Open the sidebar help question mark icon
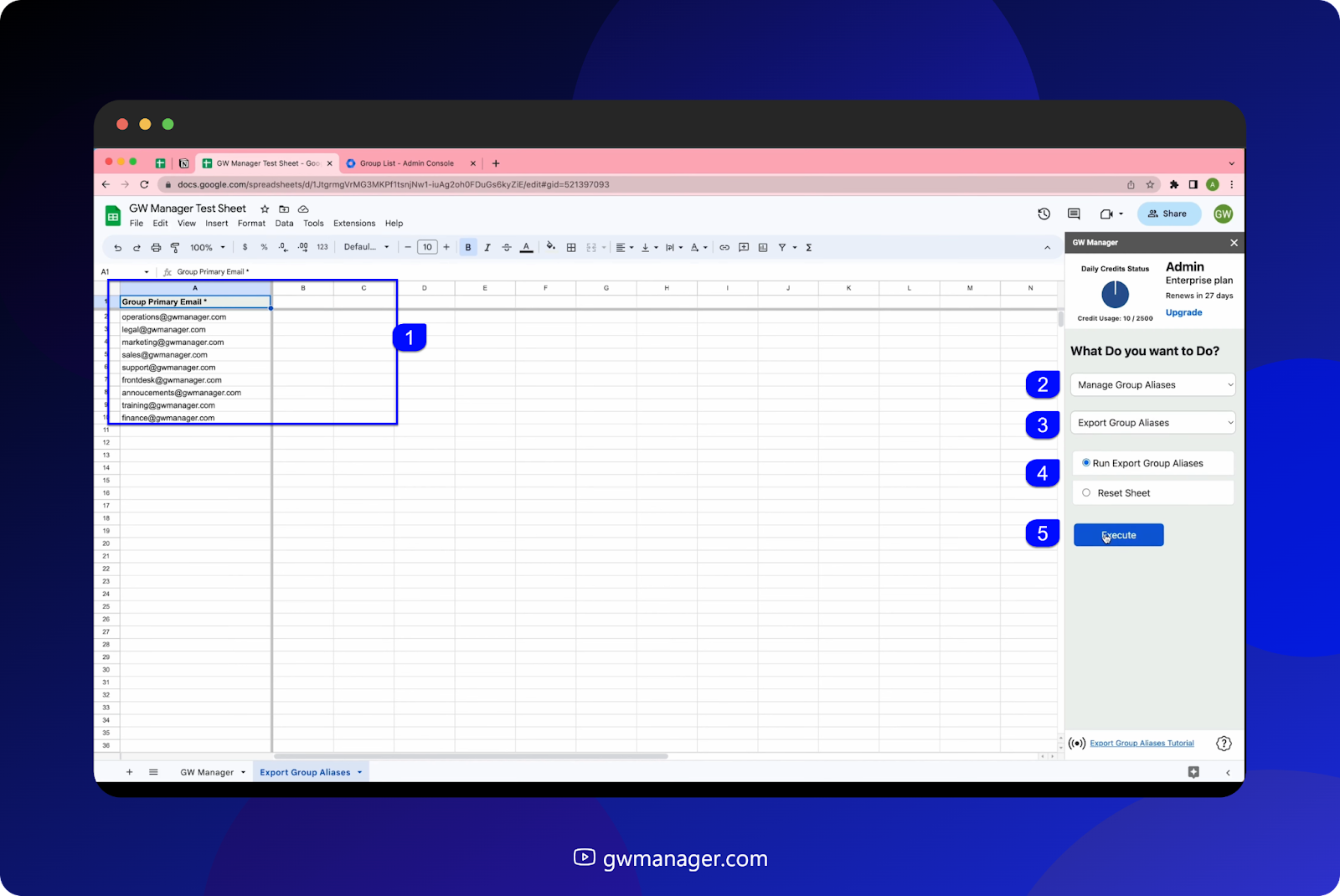Screen dimensions: 1340x896 (1224, 744)
